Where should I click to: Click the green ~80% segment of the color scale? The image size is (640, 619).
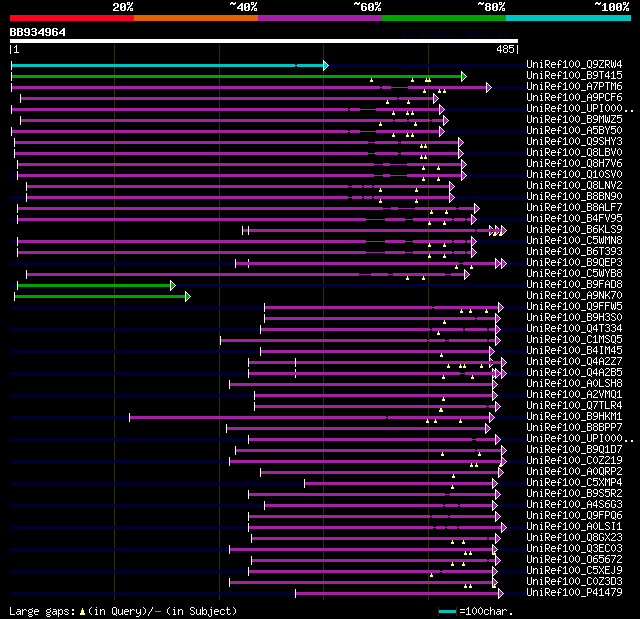444,18
